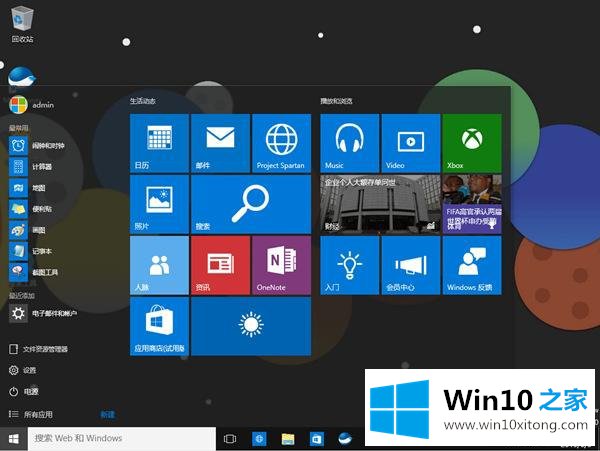The width and height of the screenshot is (600, 451).
Task: Open Settings from the Start menu
Action: [x=23, y=370]
